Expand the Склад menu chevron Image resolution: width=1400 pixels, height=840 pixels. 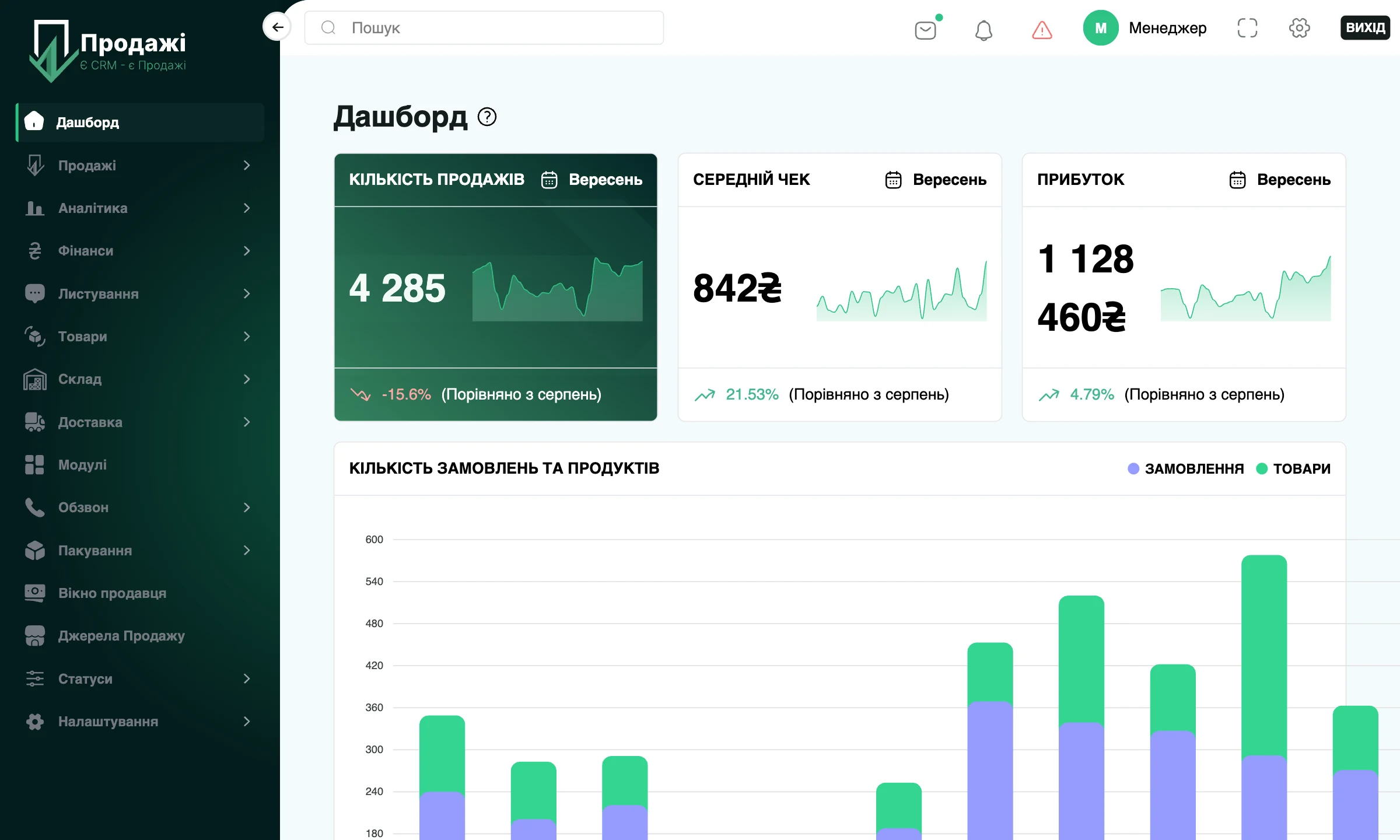click(247, 379)
